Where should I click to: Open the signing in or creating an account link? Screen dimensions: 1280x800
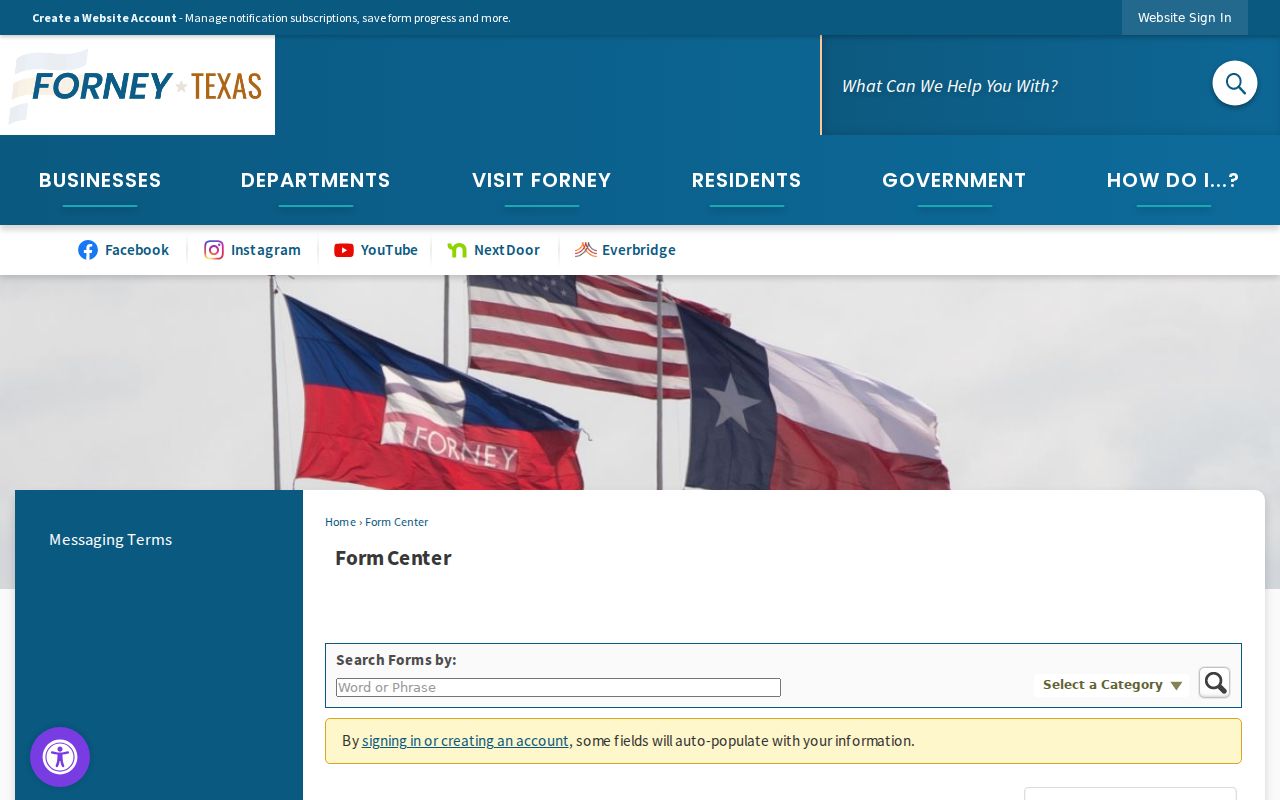click(465, 741)
